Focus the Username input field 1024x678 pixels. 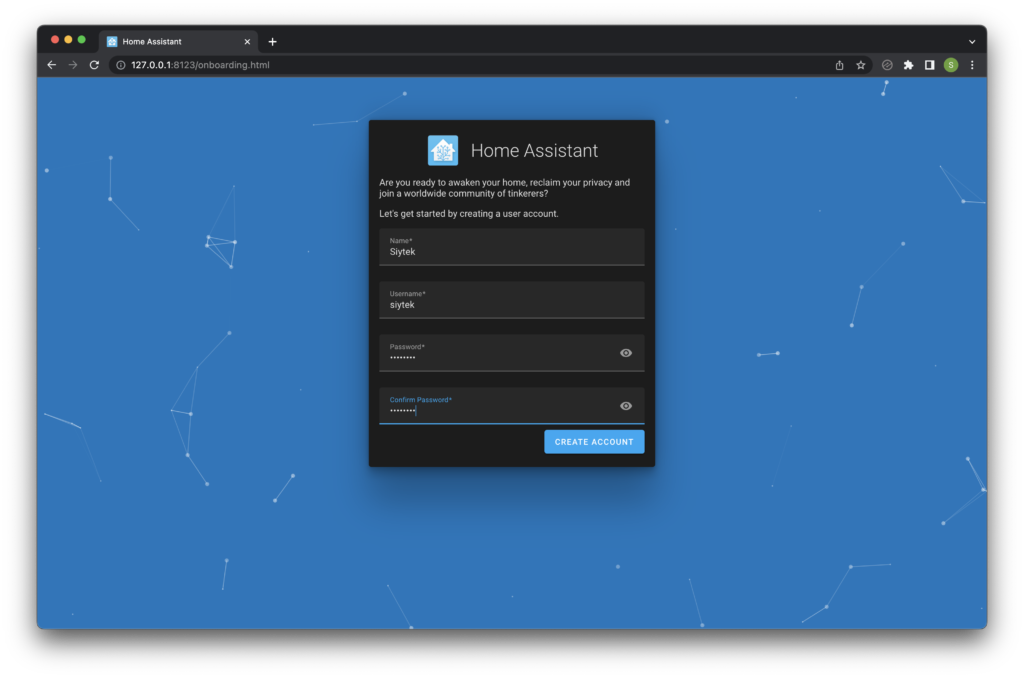coord(511,300)
